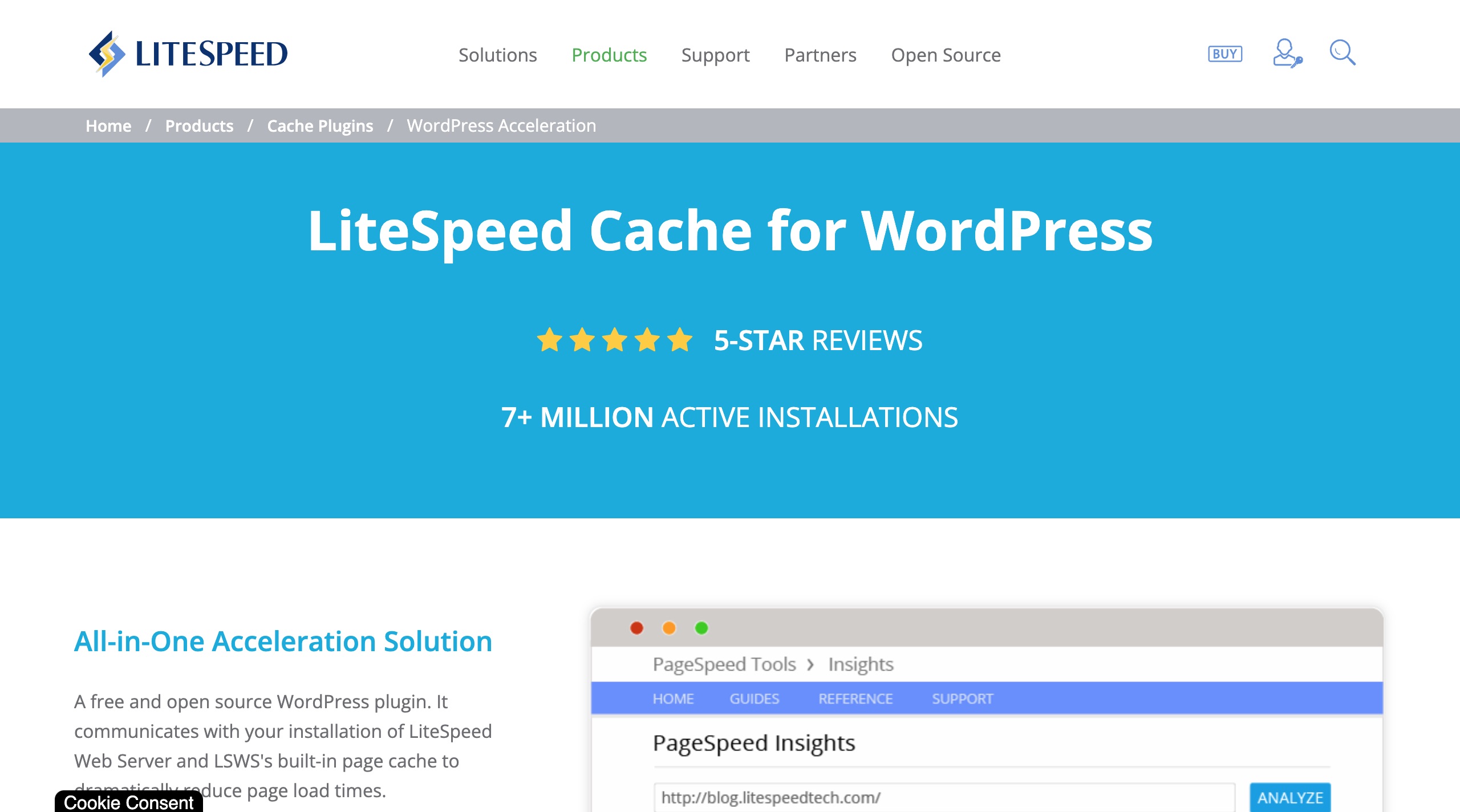Viewport: 1460px width, 812px height.
Task: Click the GUIDES tab in preview image
Action: (x=754, y=699)
